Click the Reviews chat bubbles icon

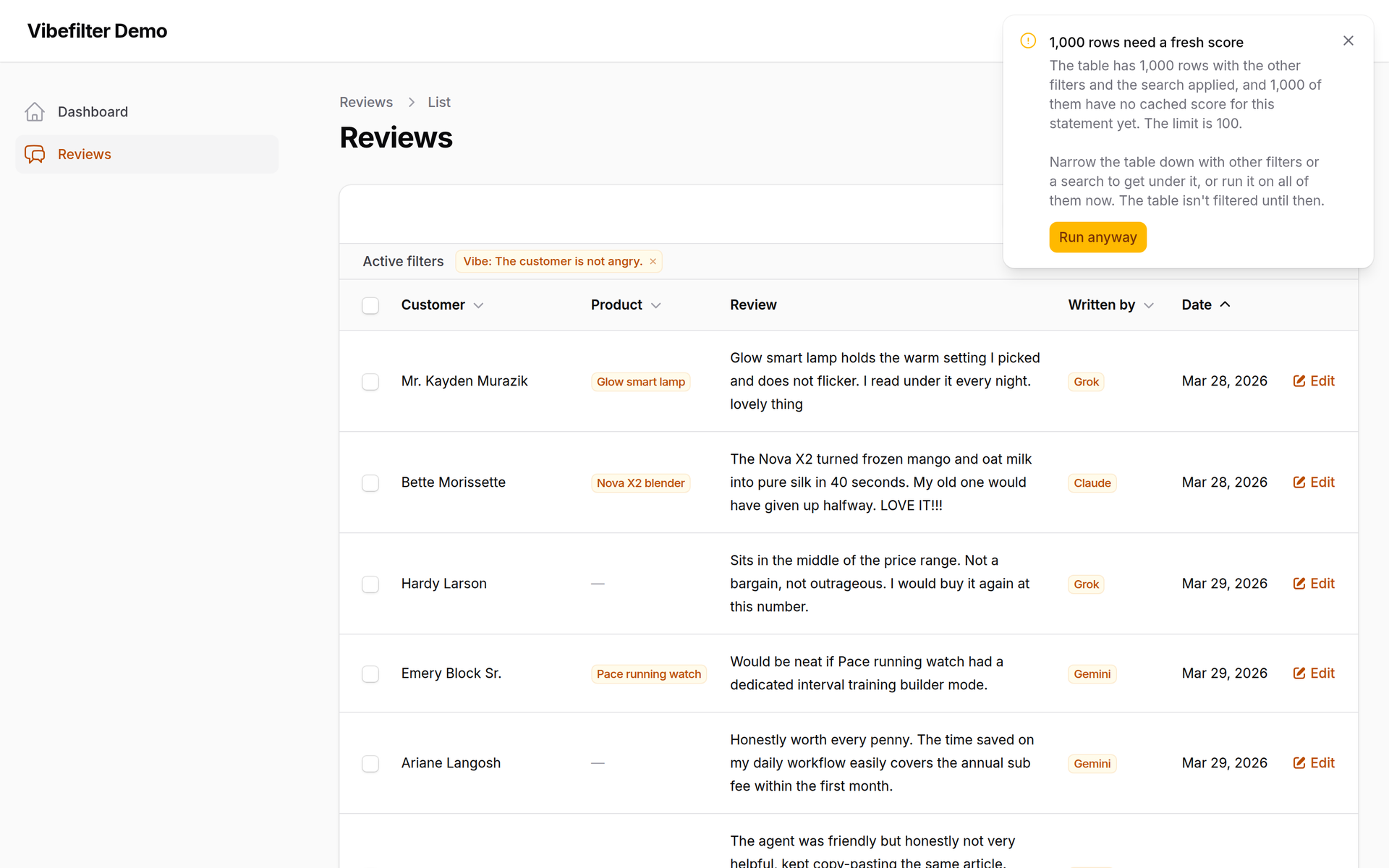coord(35,154)
